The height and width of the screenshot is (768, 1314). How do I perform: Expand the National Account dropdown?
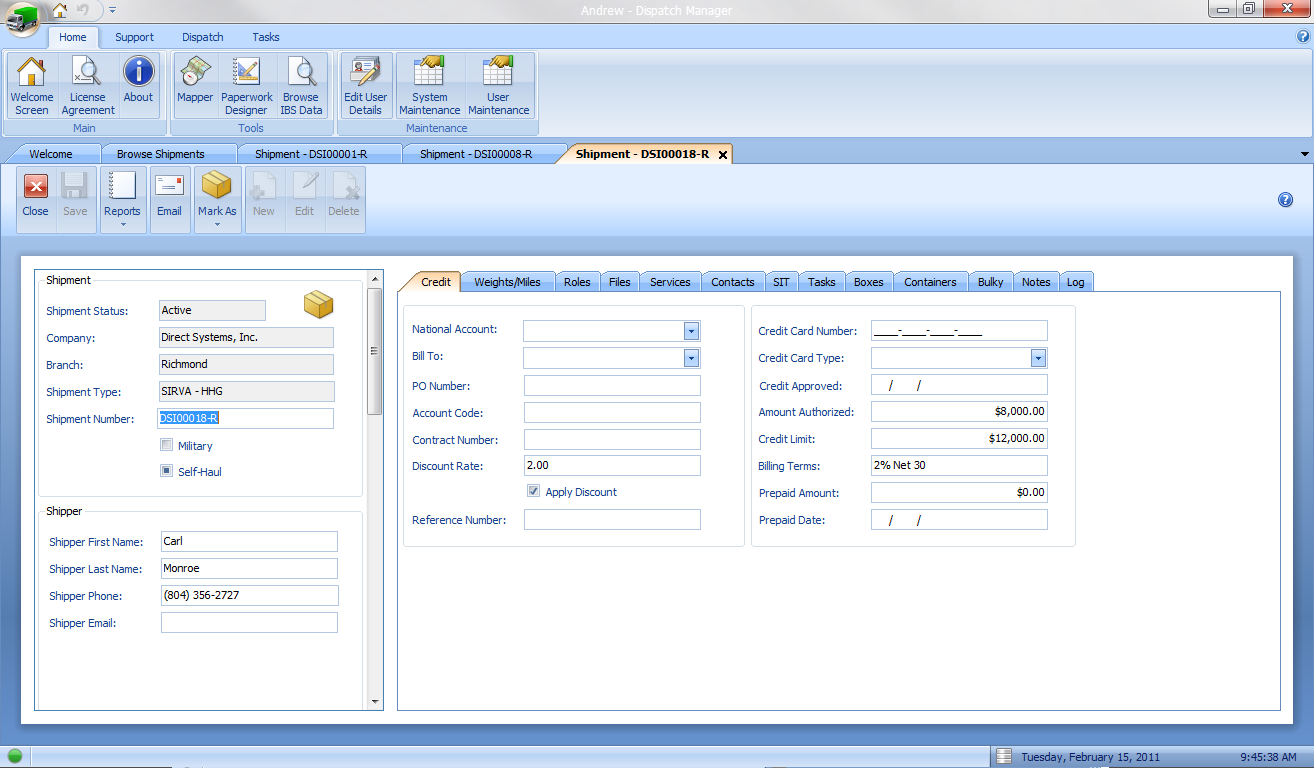(x=691, y=331)
